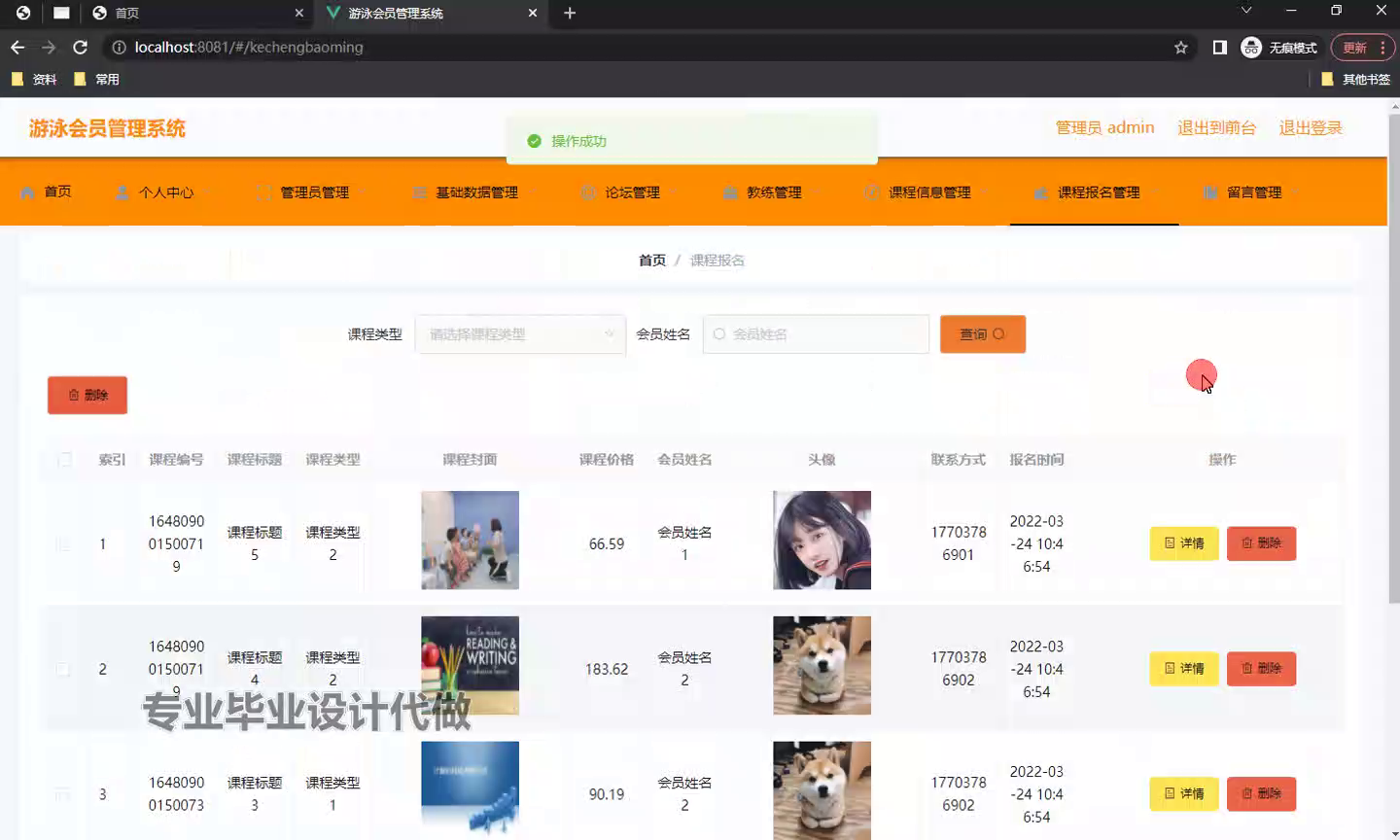
Task: Open 首页 in the orange menu
Action: coord(46,192)
